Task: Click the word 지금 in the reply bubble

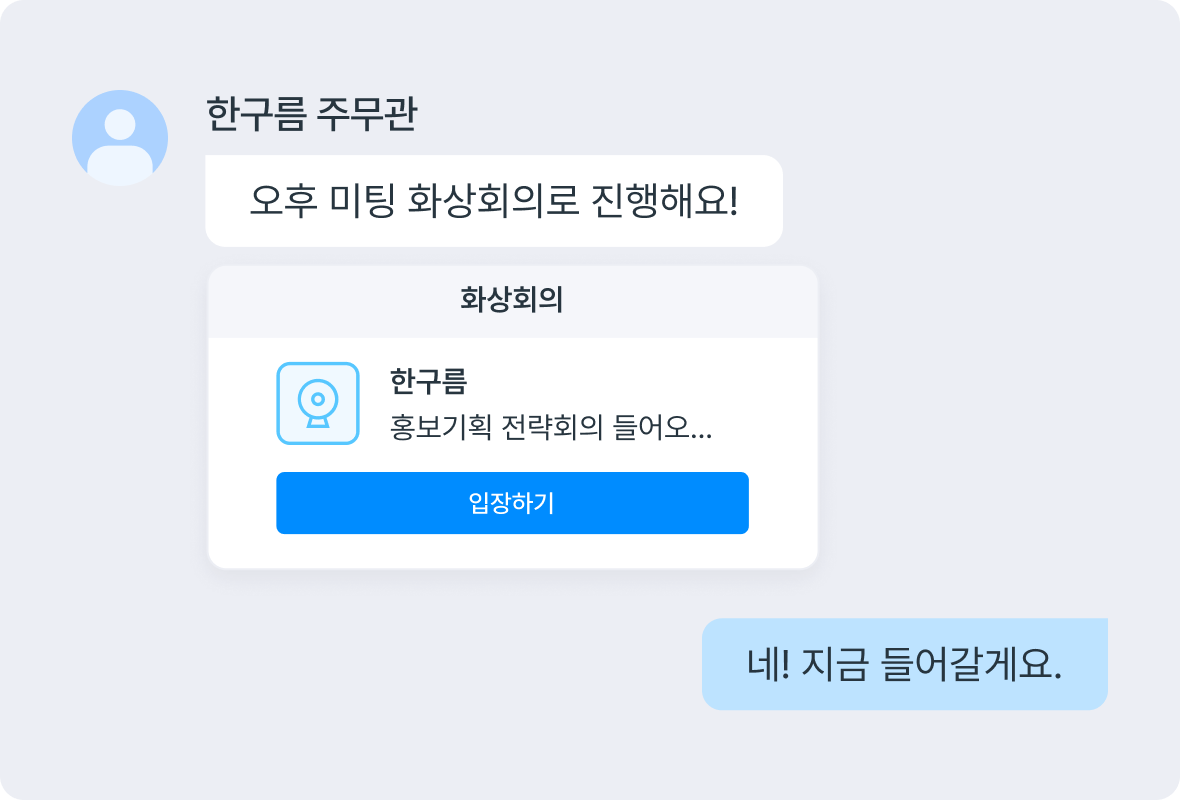Action: pyautogui.click(x=835, y=665)
